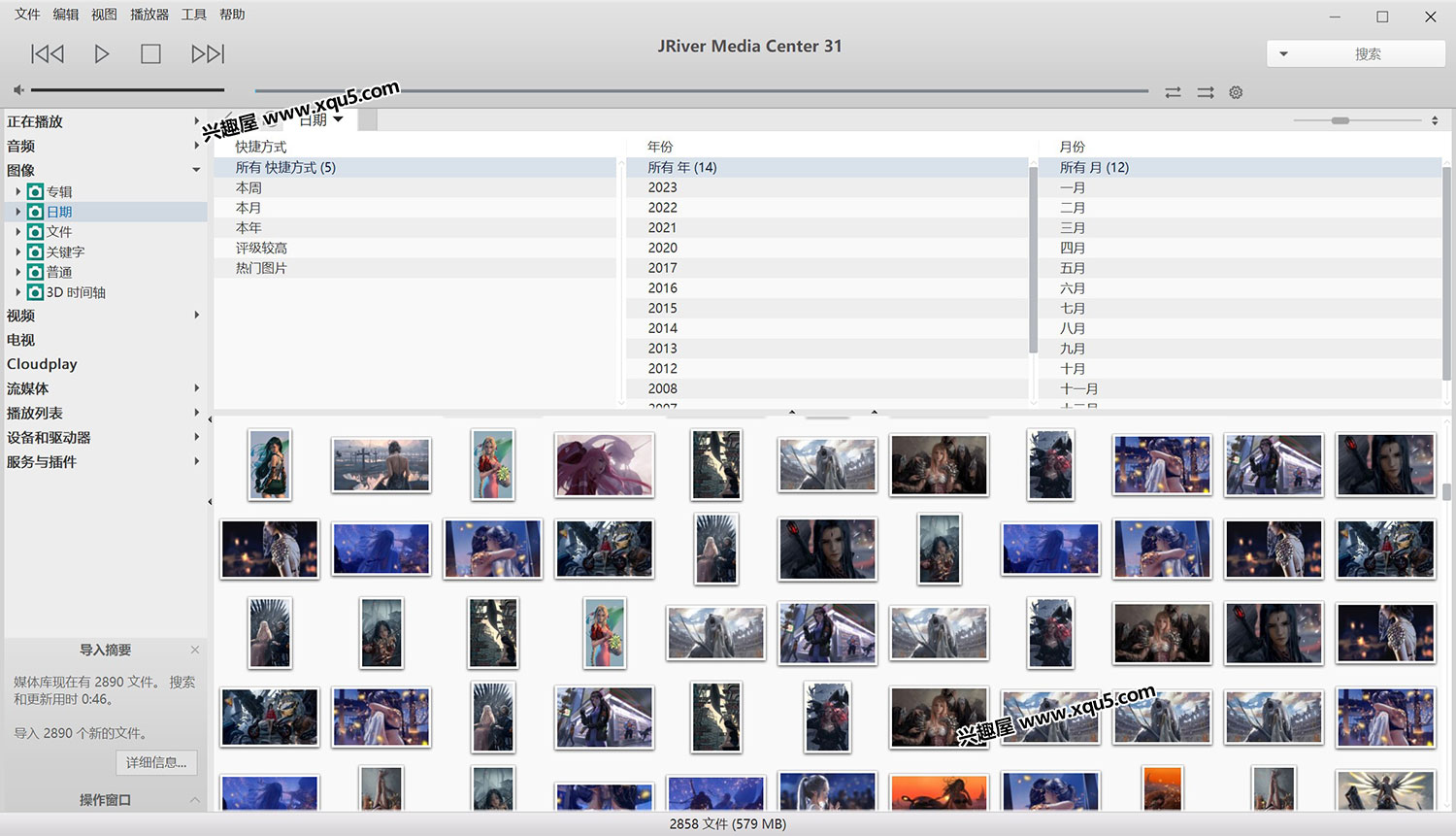This screenshot has width=1456, height=836.
Task: Toggle the shuffle playback icon
Action: click(1206, 92)
